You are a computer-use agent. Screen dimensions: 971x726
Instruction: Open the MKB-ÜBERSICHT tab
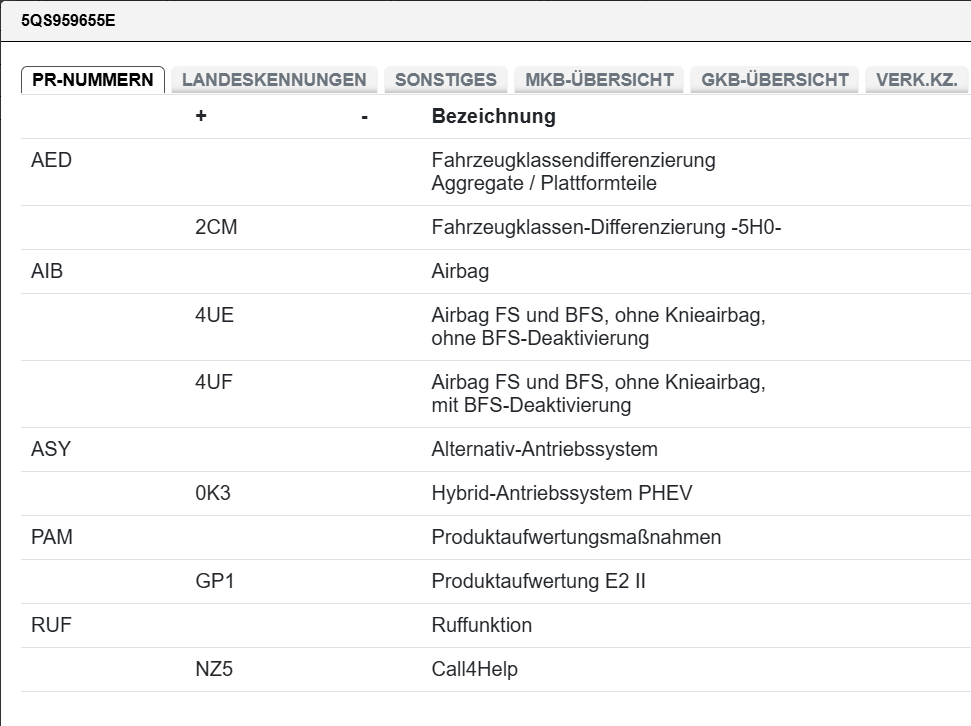click(599, 80)
